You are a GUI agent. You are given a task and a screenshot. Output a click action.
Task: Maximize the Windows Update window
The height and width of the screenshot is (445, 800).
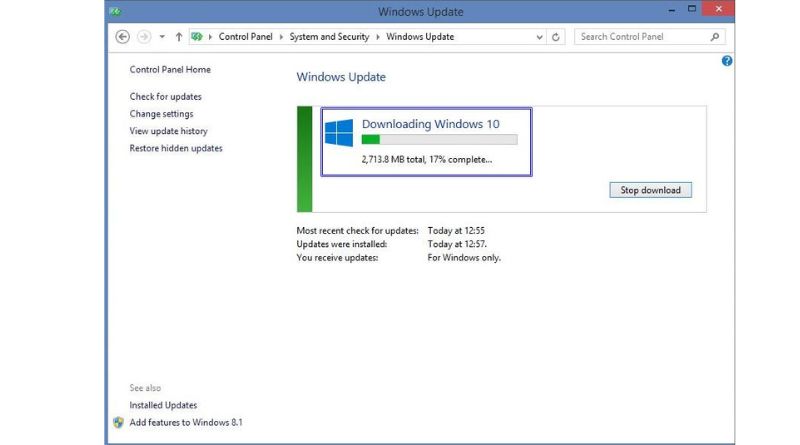pyautogui.click(x=692, y=9)
